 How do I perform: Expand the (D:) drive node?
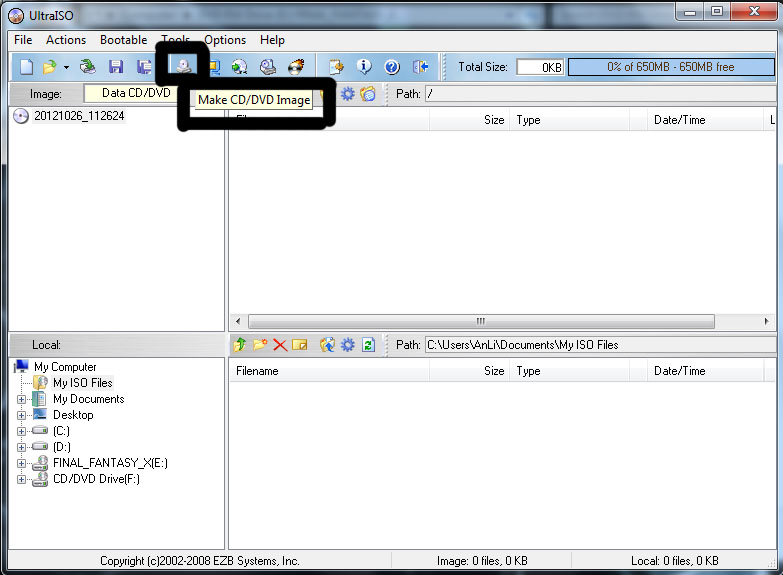pyautogui.click(x=21, y=447)
